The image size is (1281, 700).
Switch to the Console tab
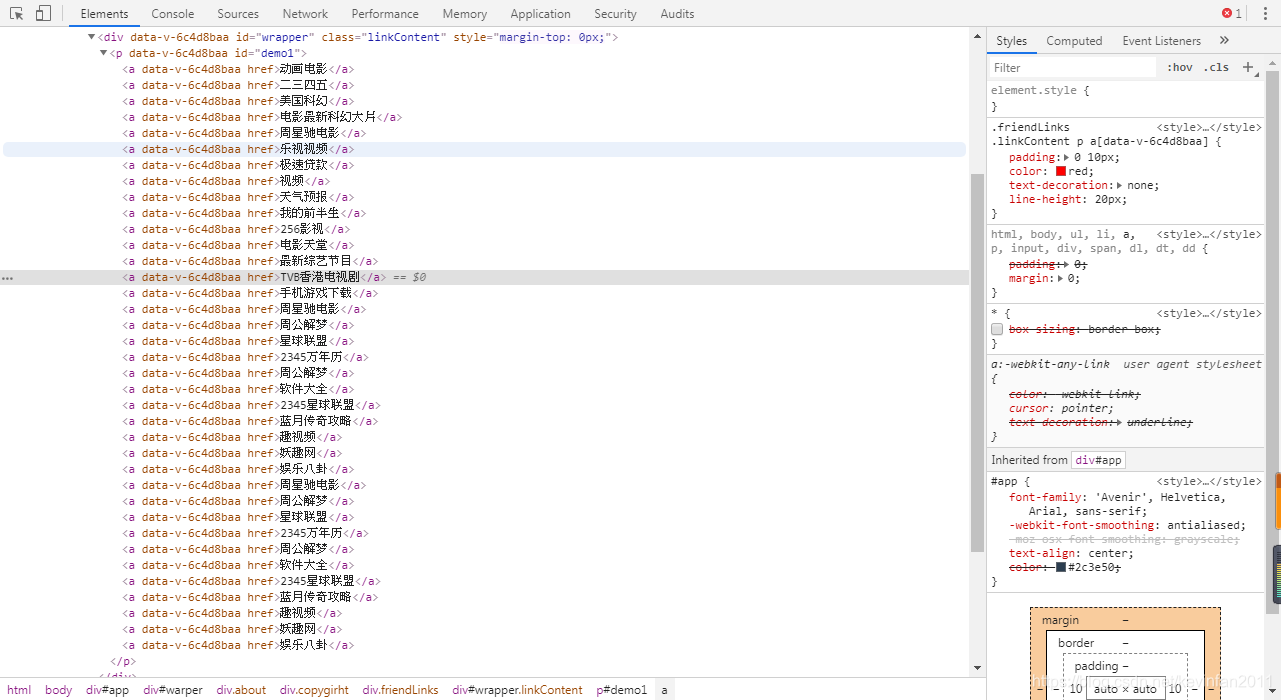coord(173,14)
